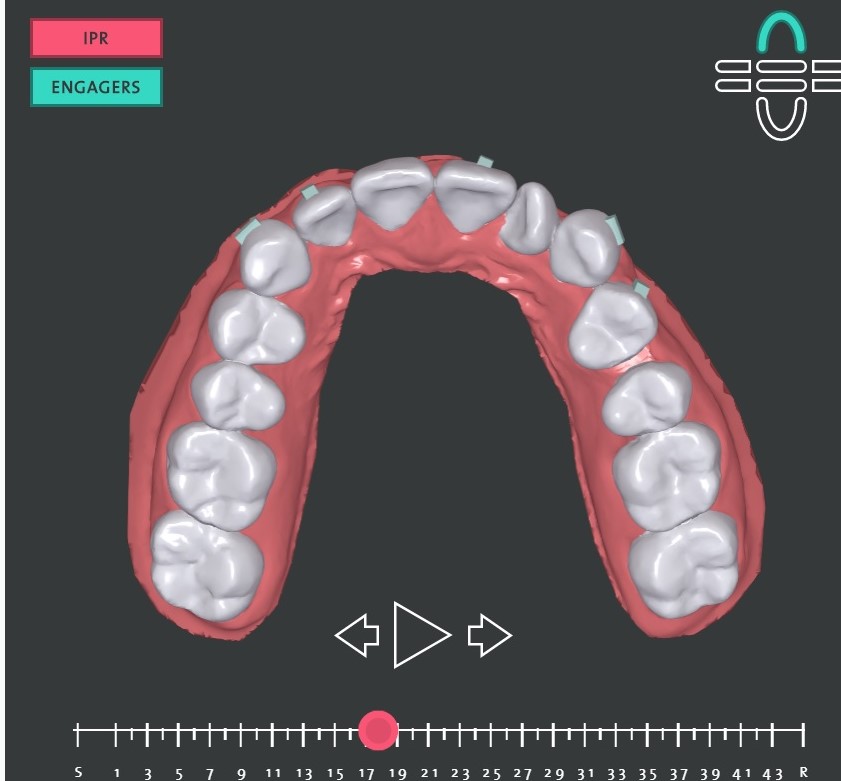Jump to step 17 on the timeline
The width and height of the screenshot is (841, 781).
[366, 773]
